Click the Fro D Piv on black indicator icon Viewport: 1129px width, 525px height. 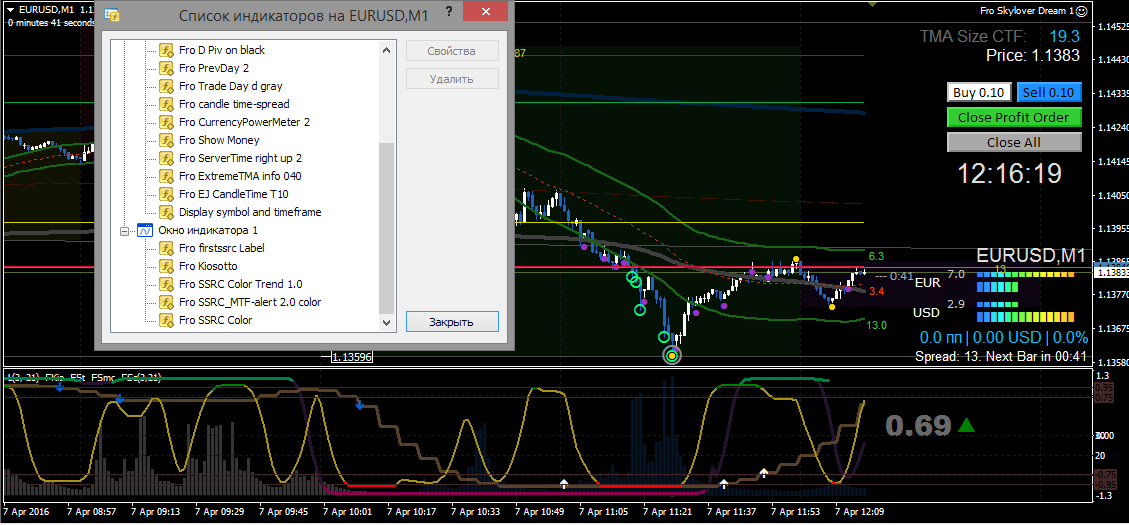click(166, 50)
